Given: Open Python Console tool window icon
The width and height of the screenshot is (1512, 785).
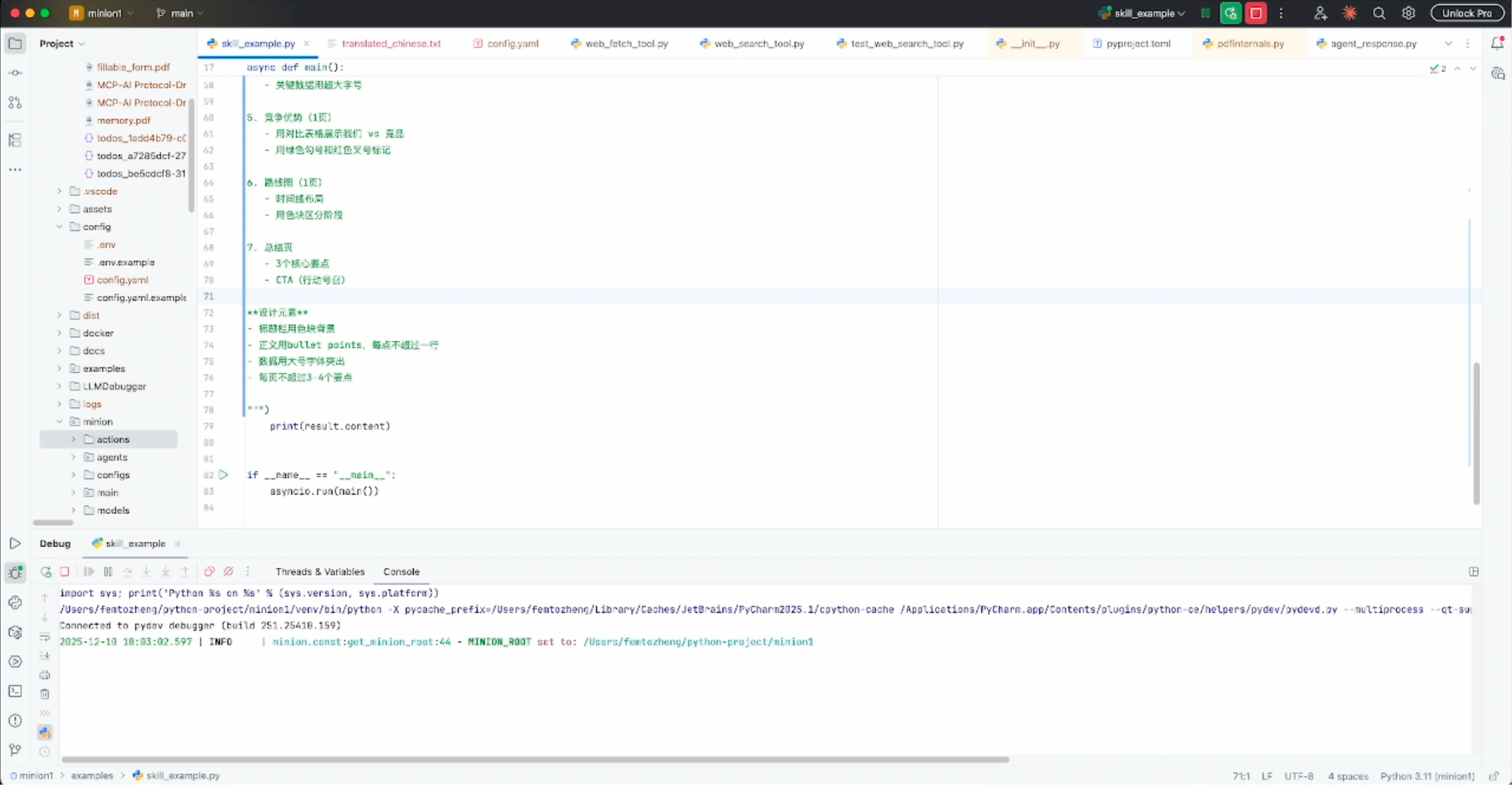Looking at the screenshot, I should (x=15, y=602).
